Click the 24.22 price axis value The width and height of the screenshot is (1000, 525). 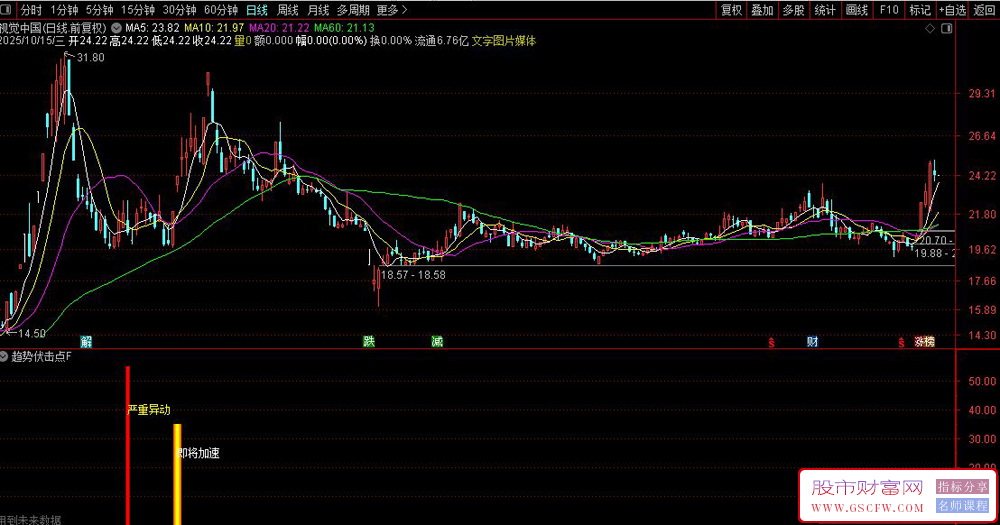982,176
